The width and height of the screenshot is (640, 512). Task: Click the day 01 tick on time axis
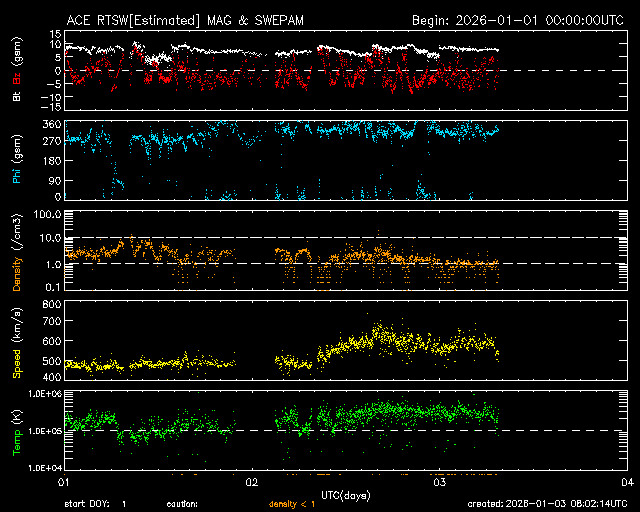coord(62,482)
